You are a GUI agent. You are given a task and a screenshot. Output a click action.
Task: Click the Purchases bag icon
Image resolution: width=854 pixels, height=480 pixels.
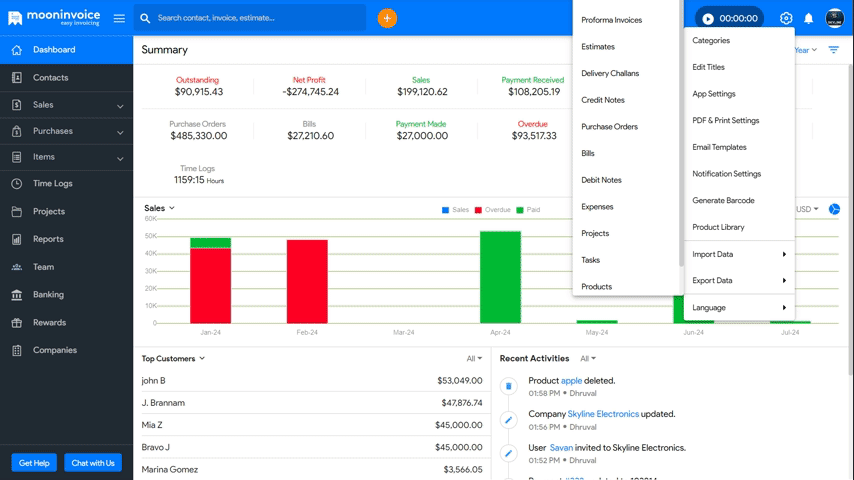17,131
